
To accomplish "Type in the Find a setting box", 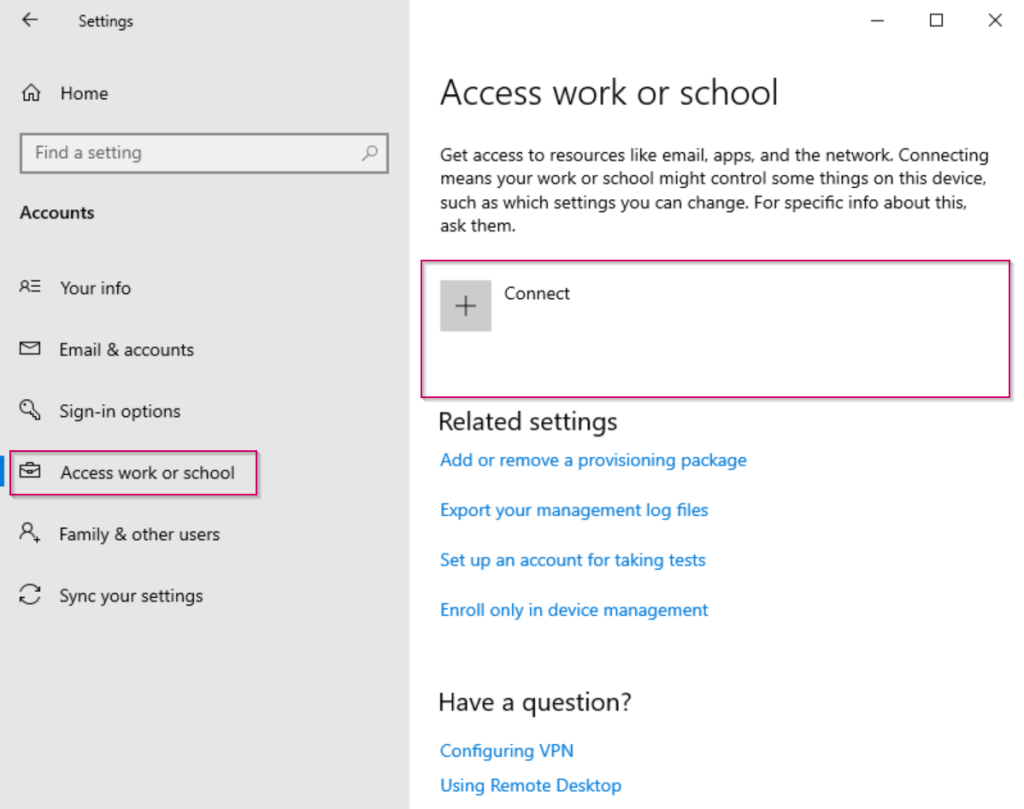I will tap(190, 153).
